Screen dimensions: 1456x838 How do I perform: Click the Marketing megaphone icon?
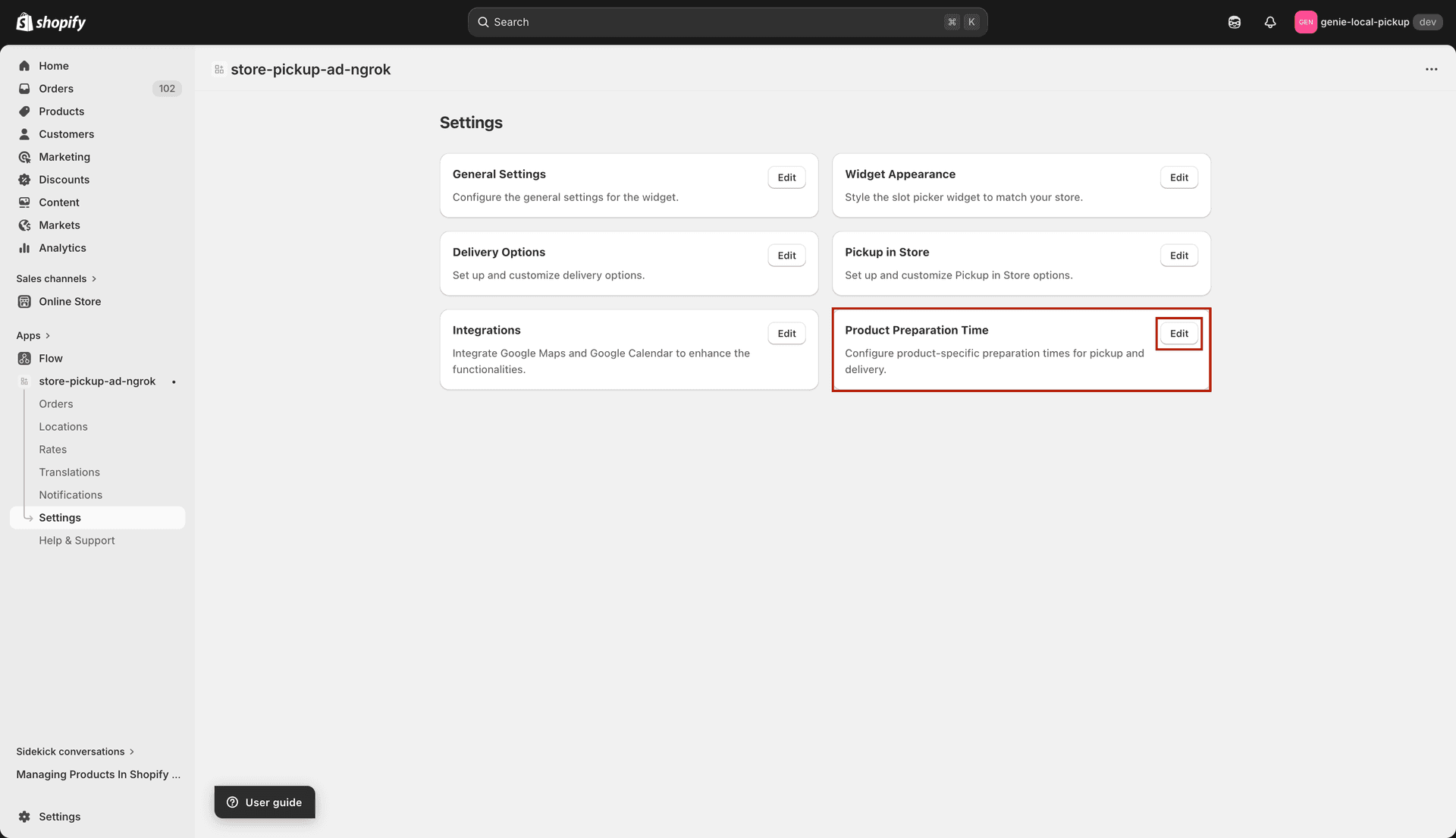(24, 157)
